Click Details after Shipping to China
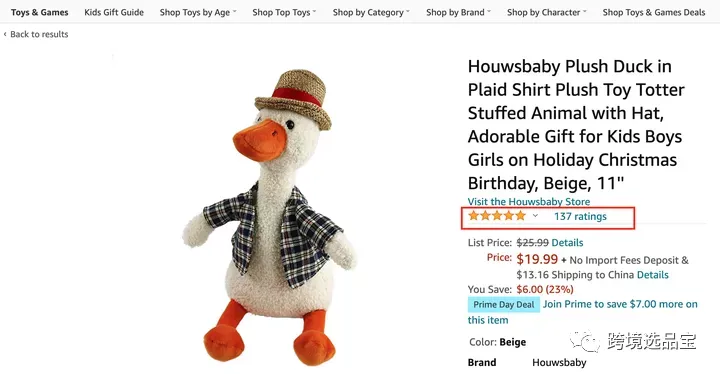Viewport: 720px width, 374px height. 652,275
